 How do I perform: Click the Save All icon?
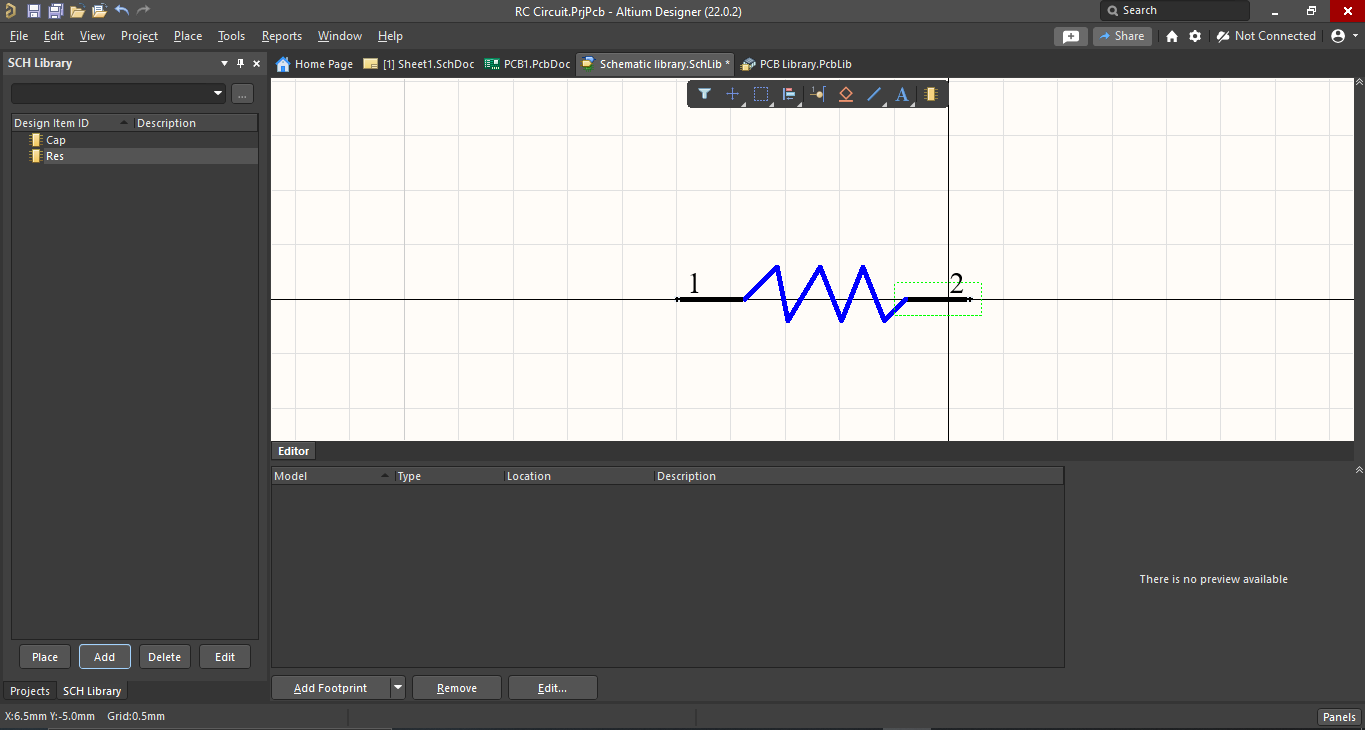pos(55,11)
